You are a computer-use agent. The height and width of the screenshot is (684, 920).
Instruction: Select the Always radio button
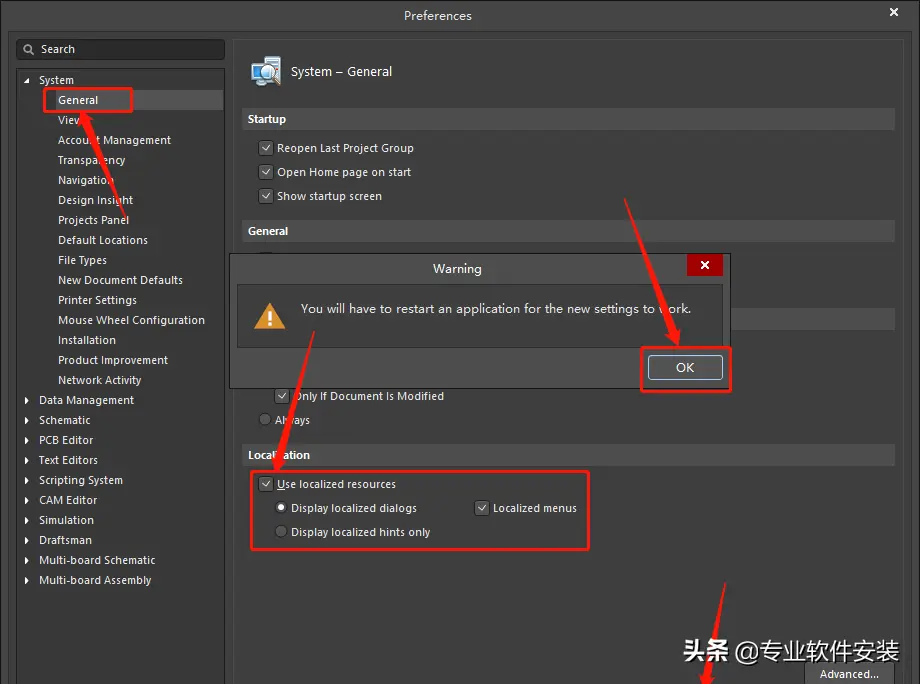click(265, 419)
